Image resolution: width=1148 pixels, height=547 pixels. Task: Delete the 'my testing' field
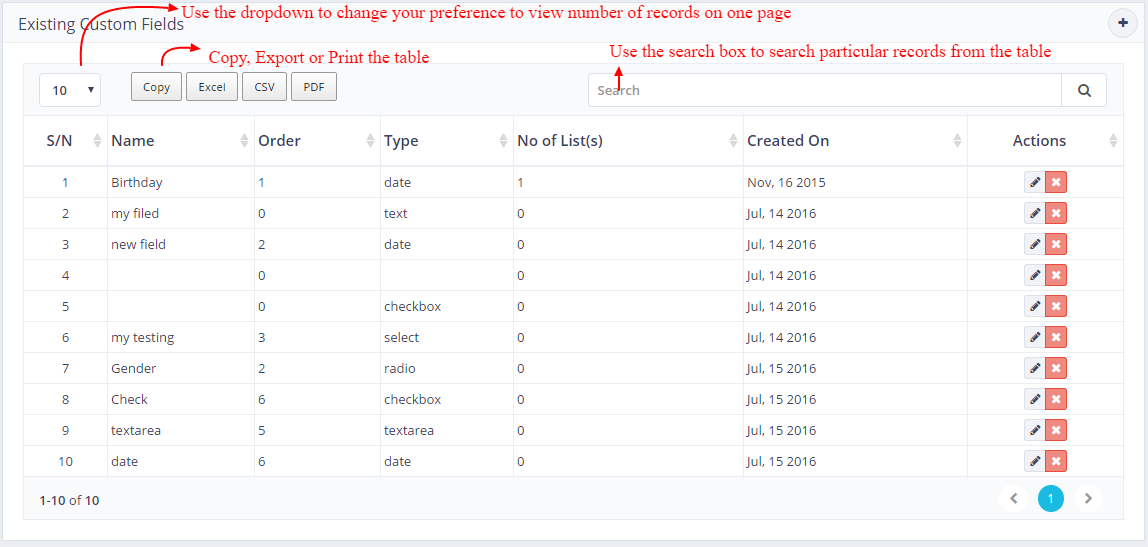point(1056,337)
